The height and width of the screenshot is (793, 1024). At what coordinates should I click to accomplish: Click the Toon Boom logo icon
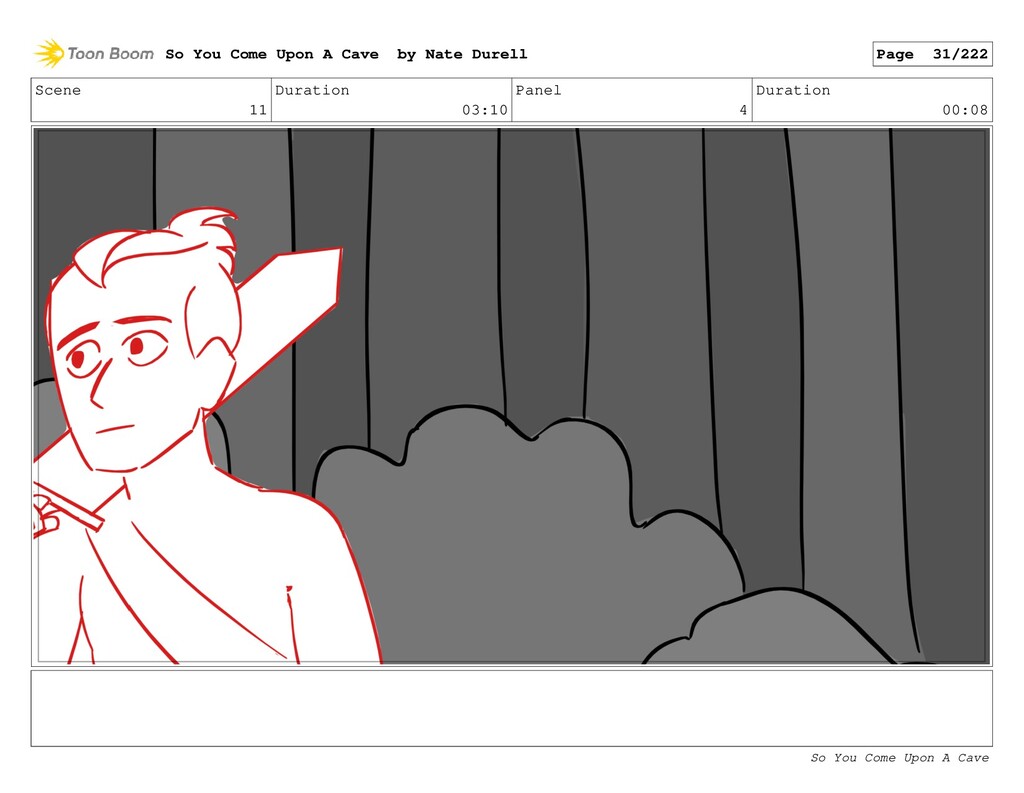(x=50, y=54)
